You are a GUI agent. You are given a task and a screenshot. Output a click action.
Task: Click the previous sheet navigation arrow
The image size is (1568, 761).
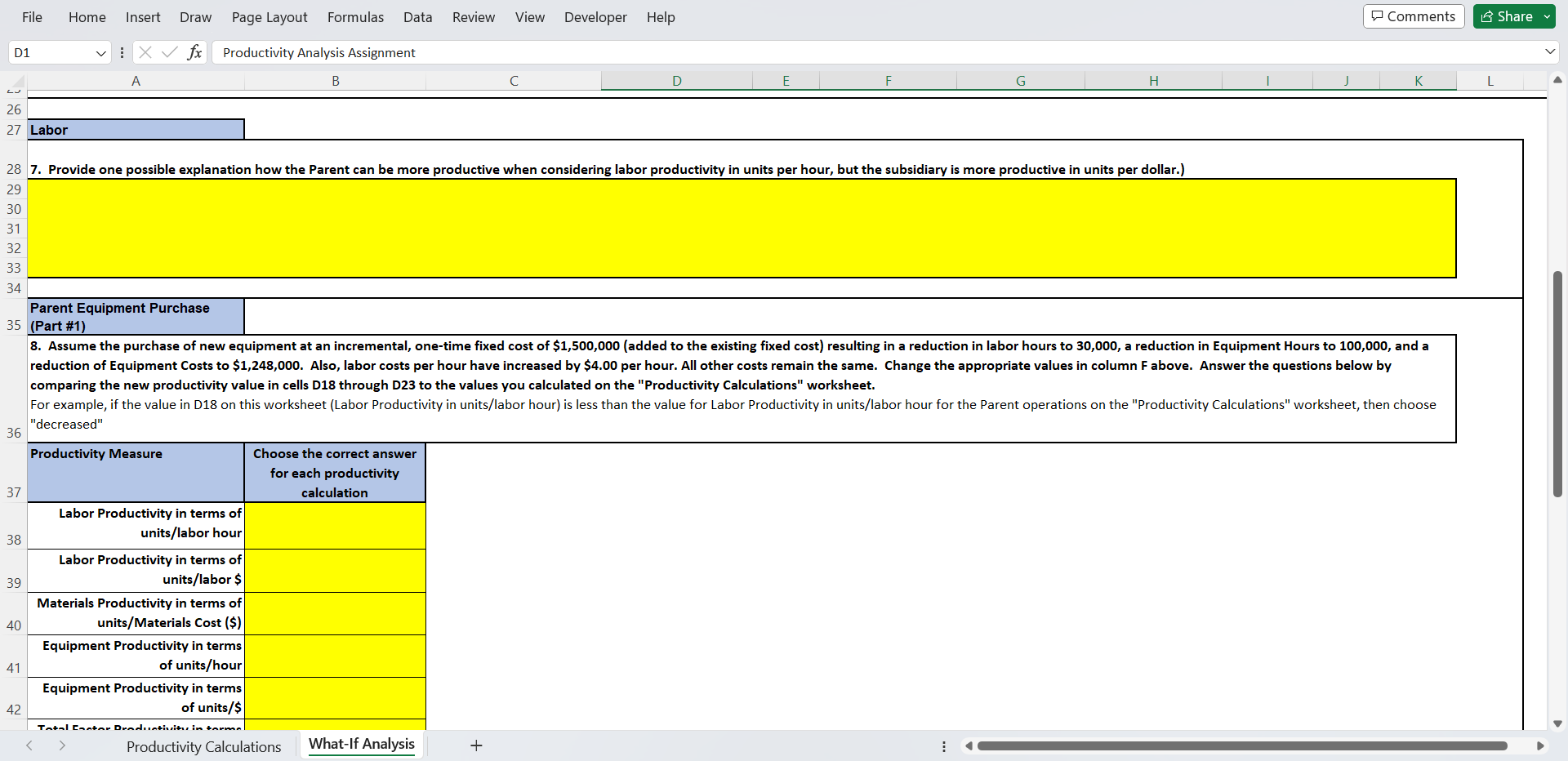coord(29,745)
